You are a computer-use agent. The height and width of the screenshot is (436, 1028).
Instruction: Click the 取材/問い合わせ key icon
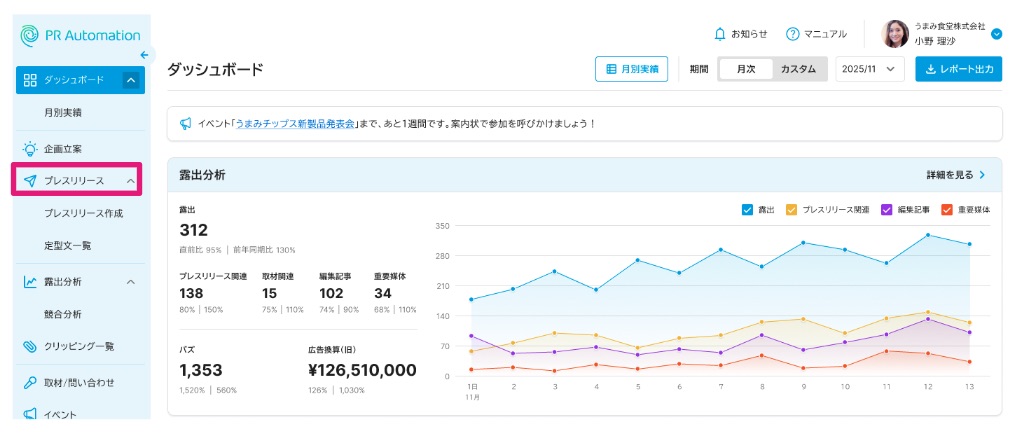coord(30,382)
